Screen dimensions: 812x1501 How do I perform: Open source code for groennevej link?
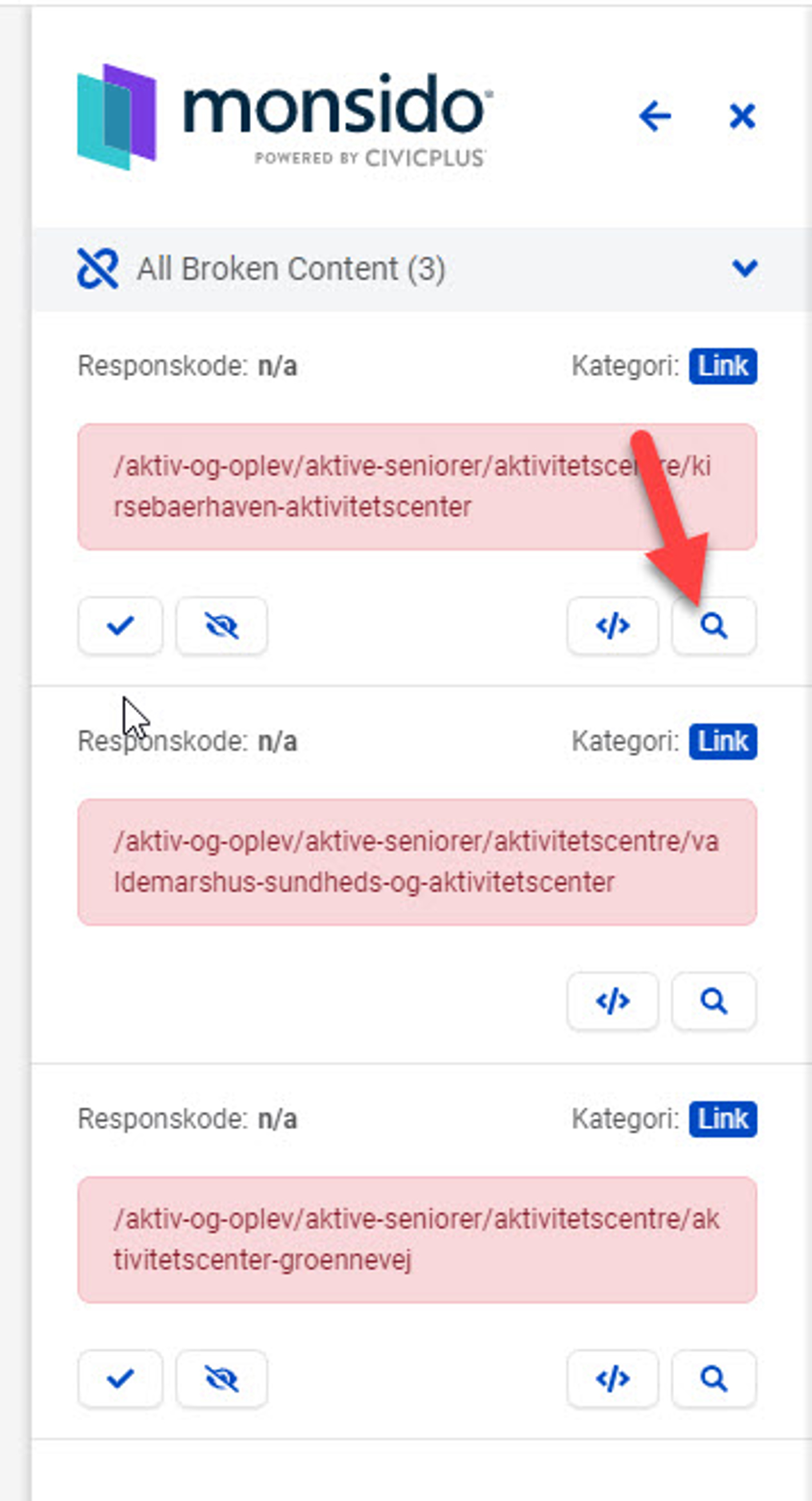(612, 1379)
